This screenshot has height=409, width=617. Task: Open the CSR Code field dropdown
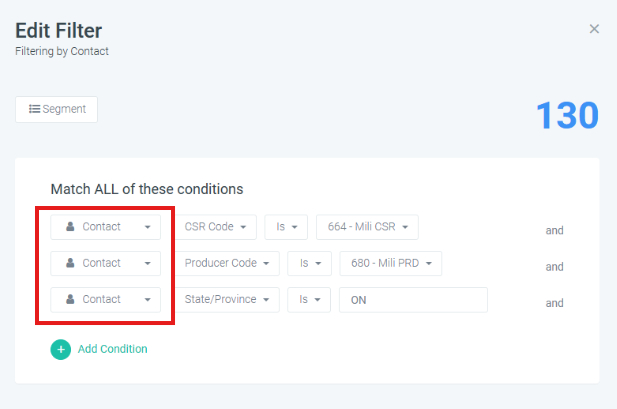(216, 227)
